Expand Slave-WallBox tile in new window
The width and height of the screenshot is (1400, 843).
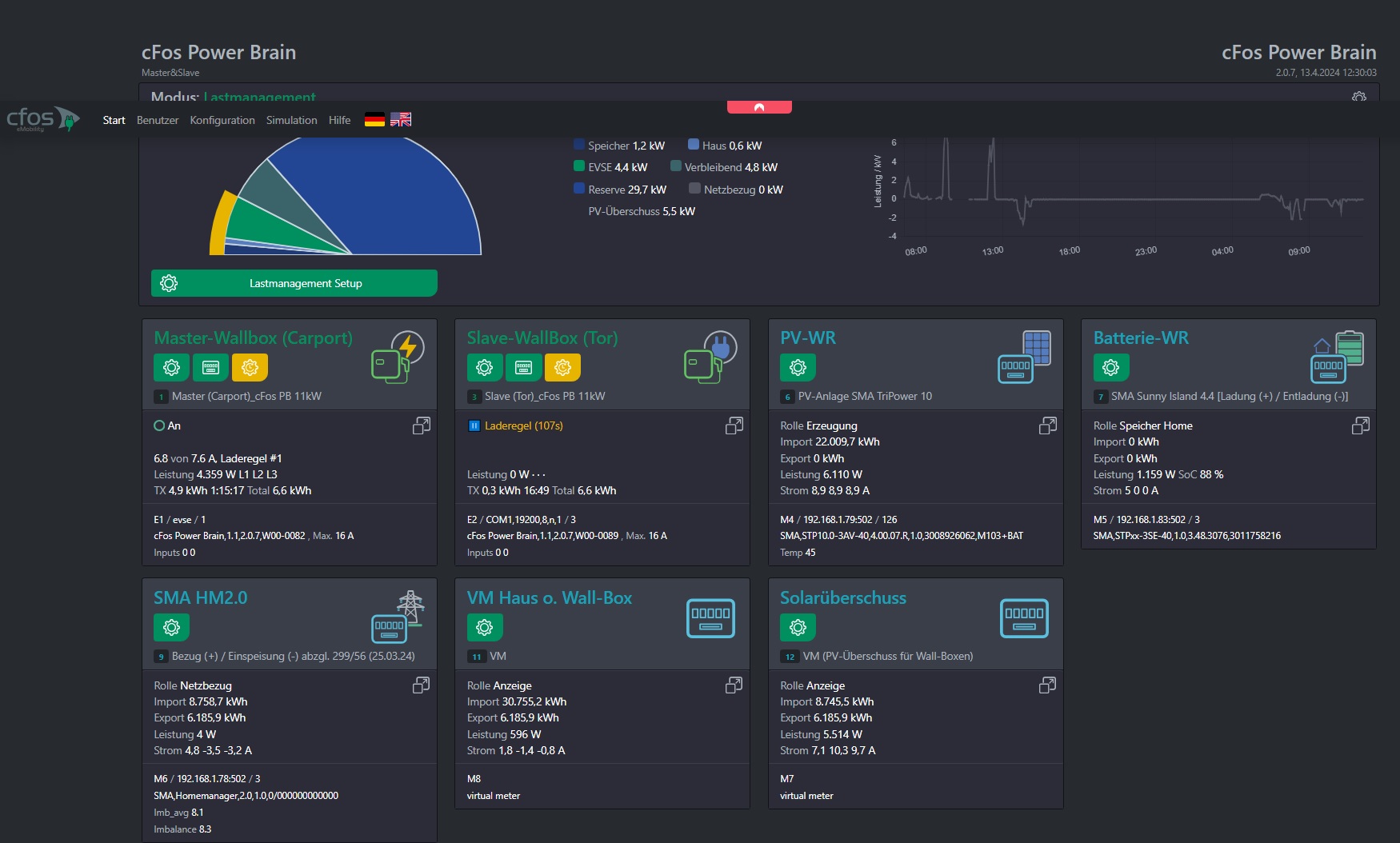point(734,425)
